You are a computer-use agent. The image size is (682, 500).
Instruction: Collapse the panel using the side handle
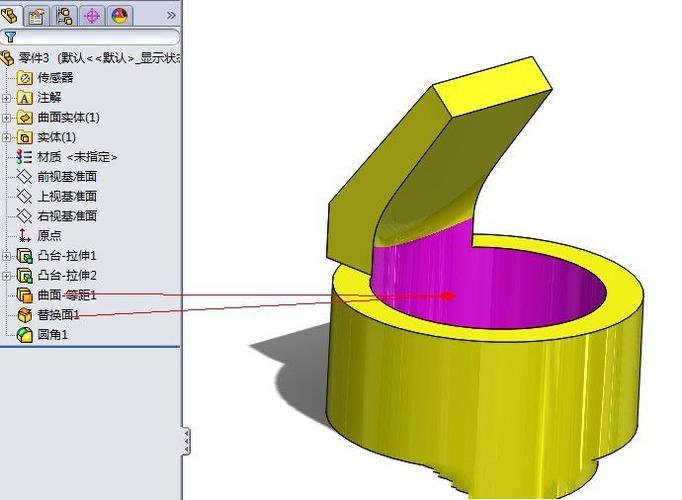point(186,441)
